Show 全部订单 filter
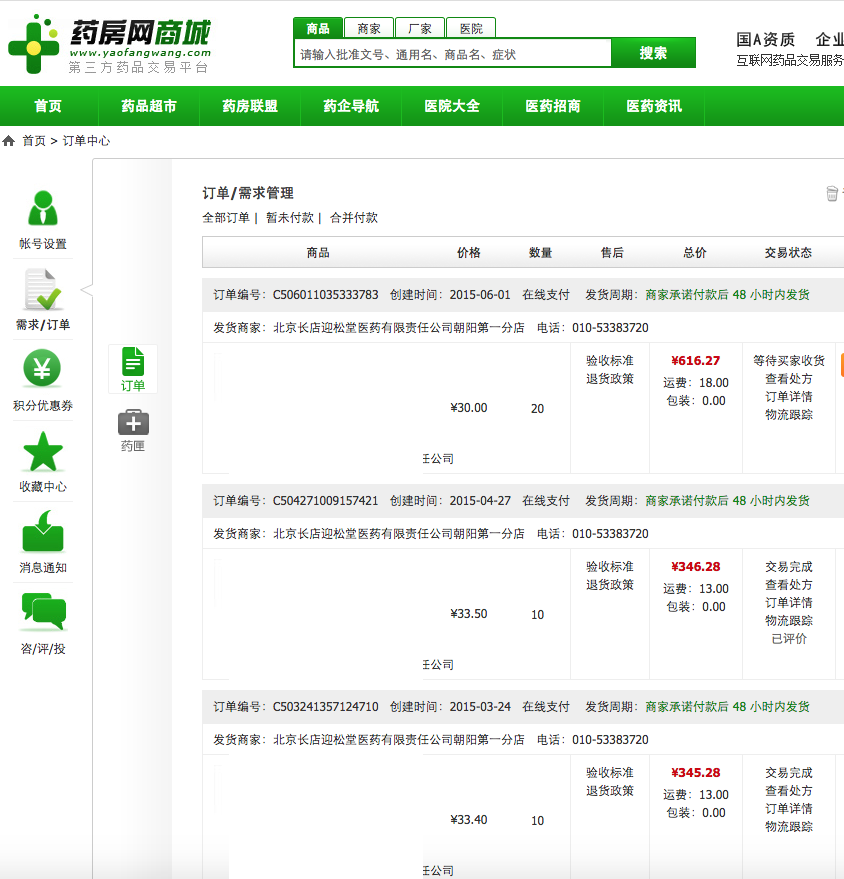 (x=226, y=218)
